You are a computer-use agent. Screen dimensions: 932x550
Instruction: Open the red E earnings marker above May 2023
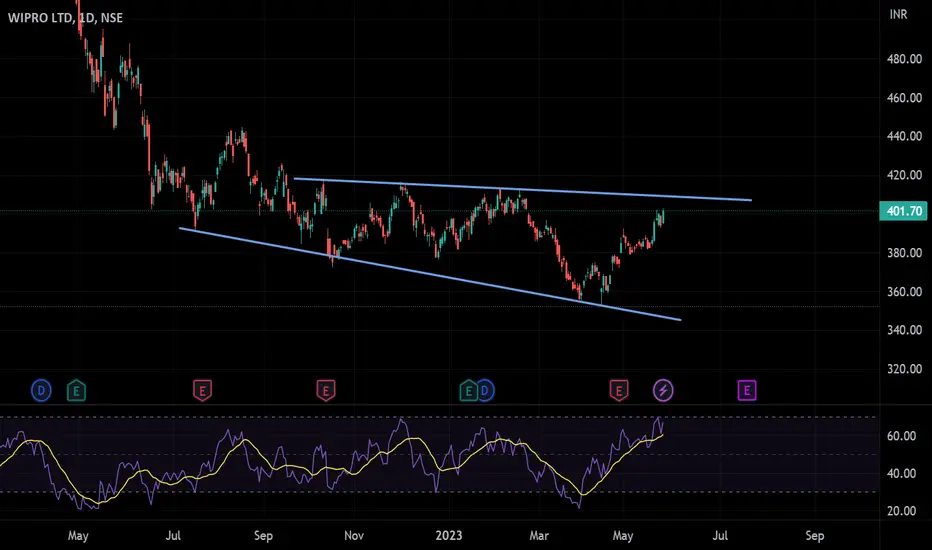[619, 391]
